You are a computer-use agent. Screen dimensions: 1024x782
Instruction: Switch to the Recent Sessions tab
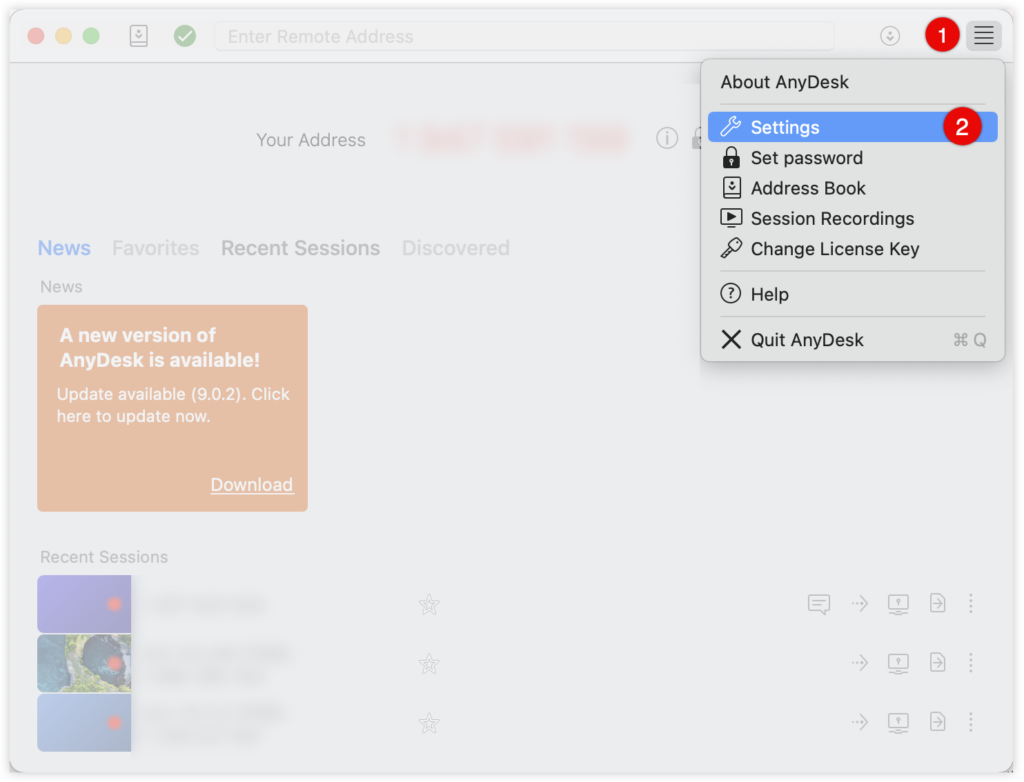coord(300,248)
